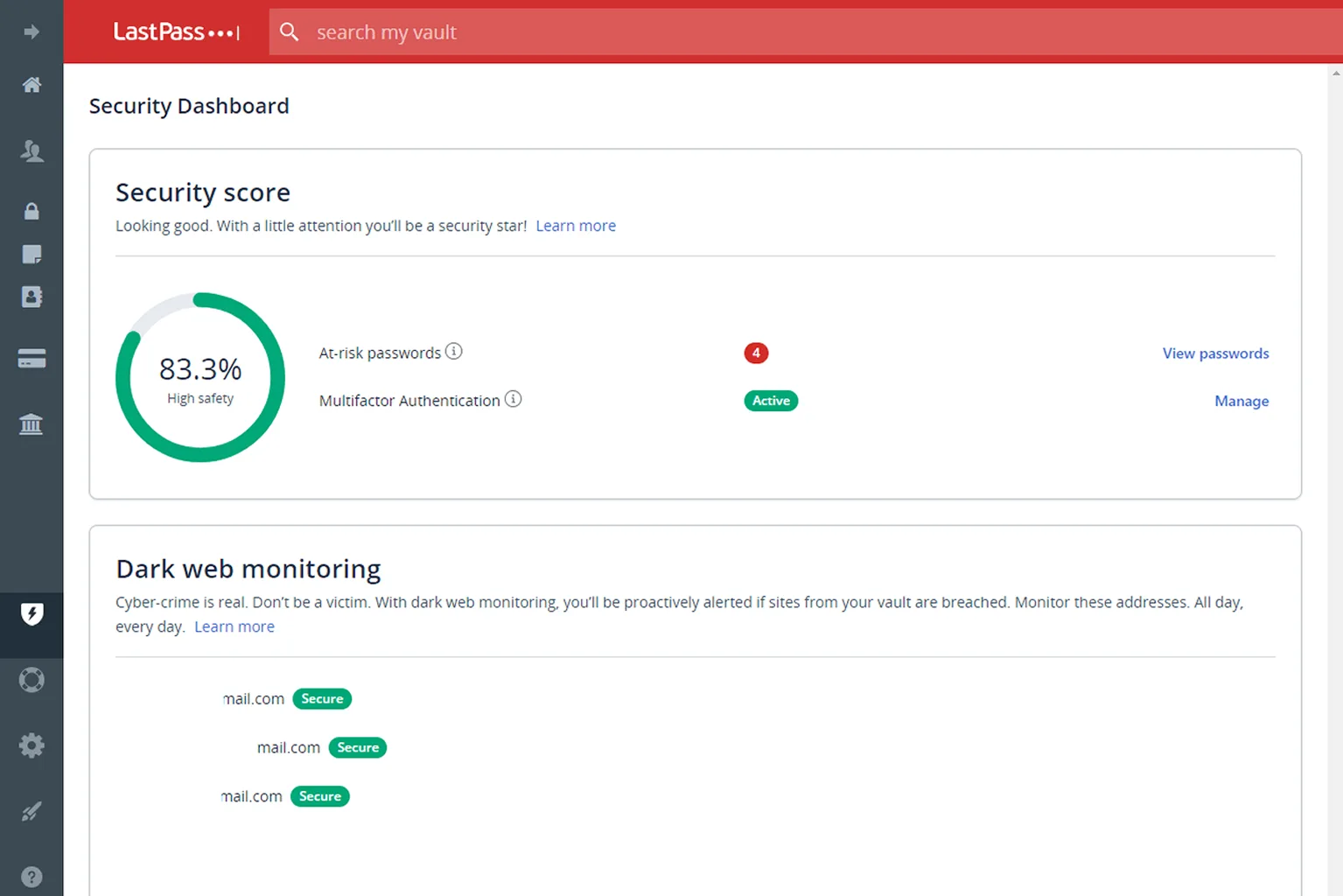Open the Emergency Access lifebuoy icon
Image resolution: width=1343 pixels, height=896 pixels.
pos(31,680)
